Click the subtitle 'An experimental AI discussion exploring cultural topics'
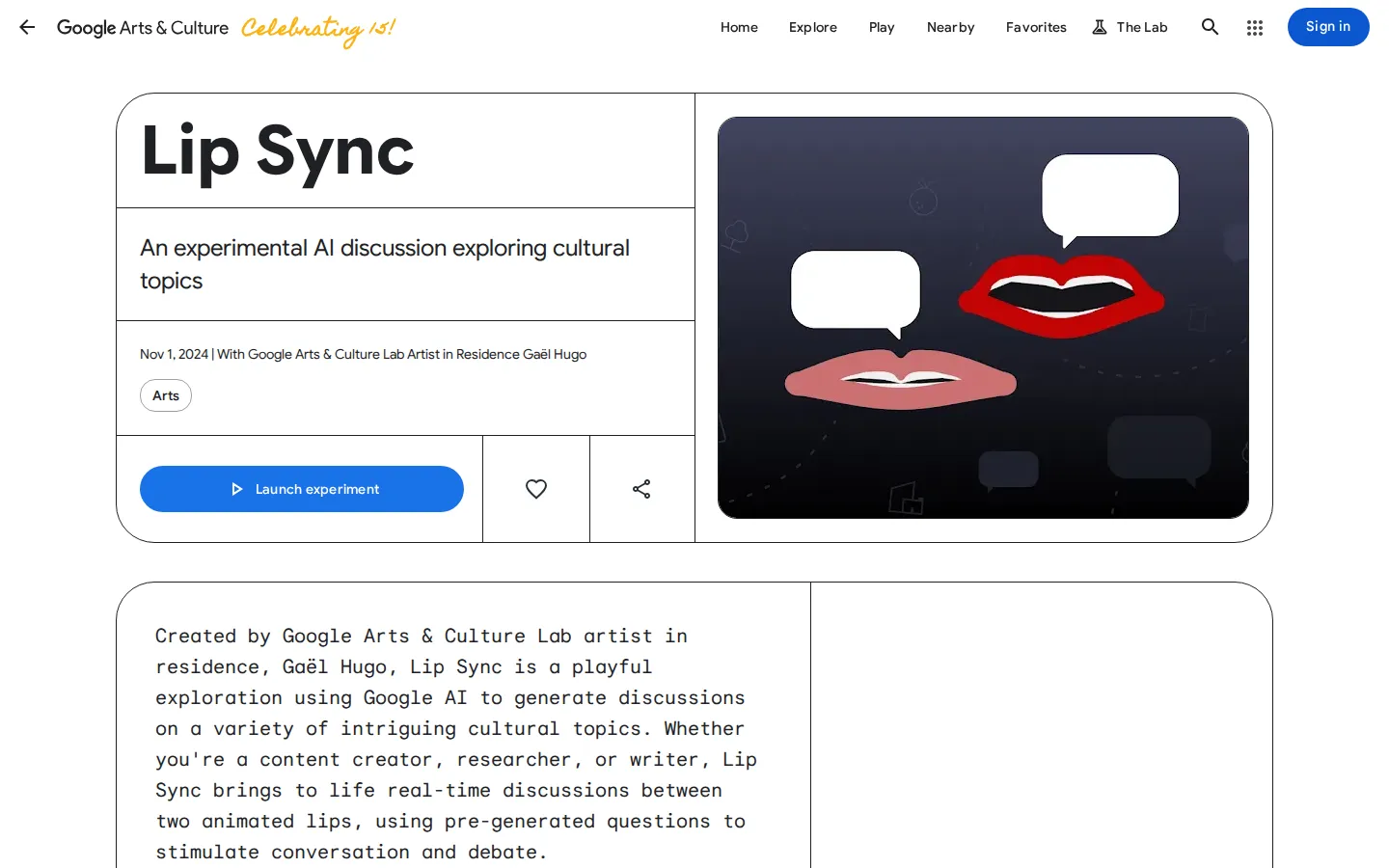This screenshot has height=868, width=1389. (x=385, y=264)
